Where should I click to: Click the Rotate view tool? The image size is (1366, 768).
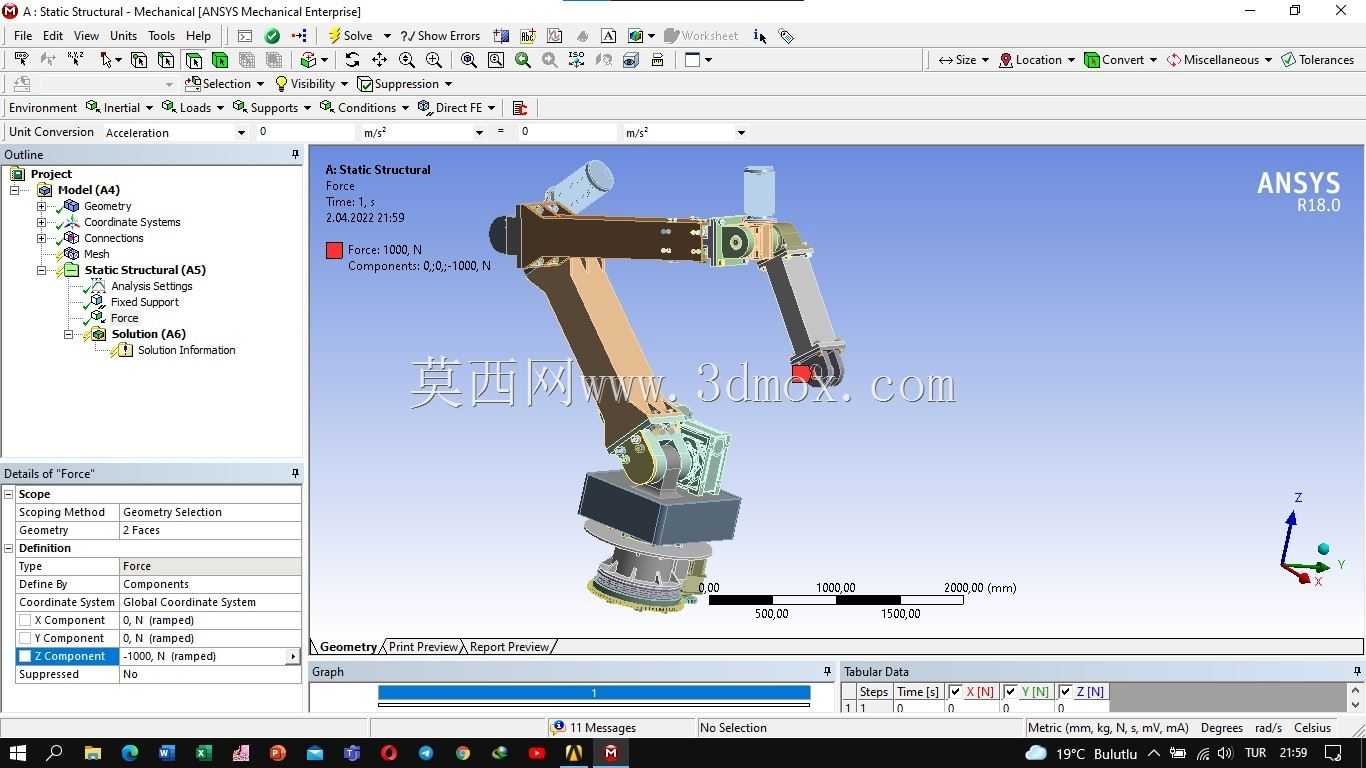[x=352, y=60]
